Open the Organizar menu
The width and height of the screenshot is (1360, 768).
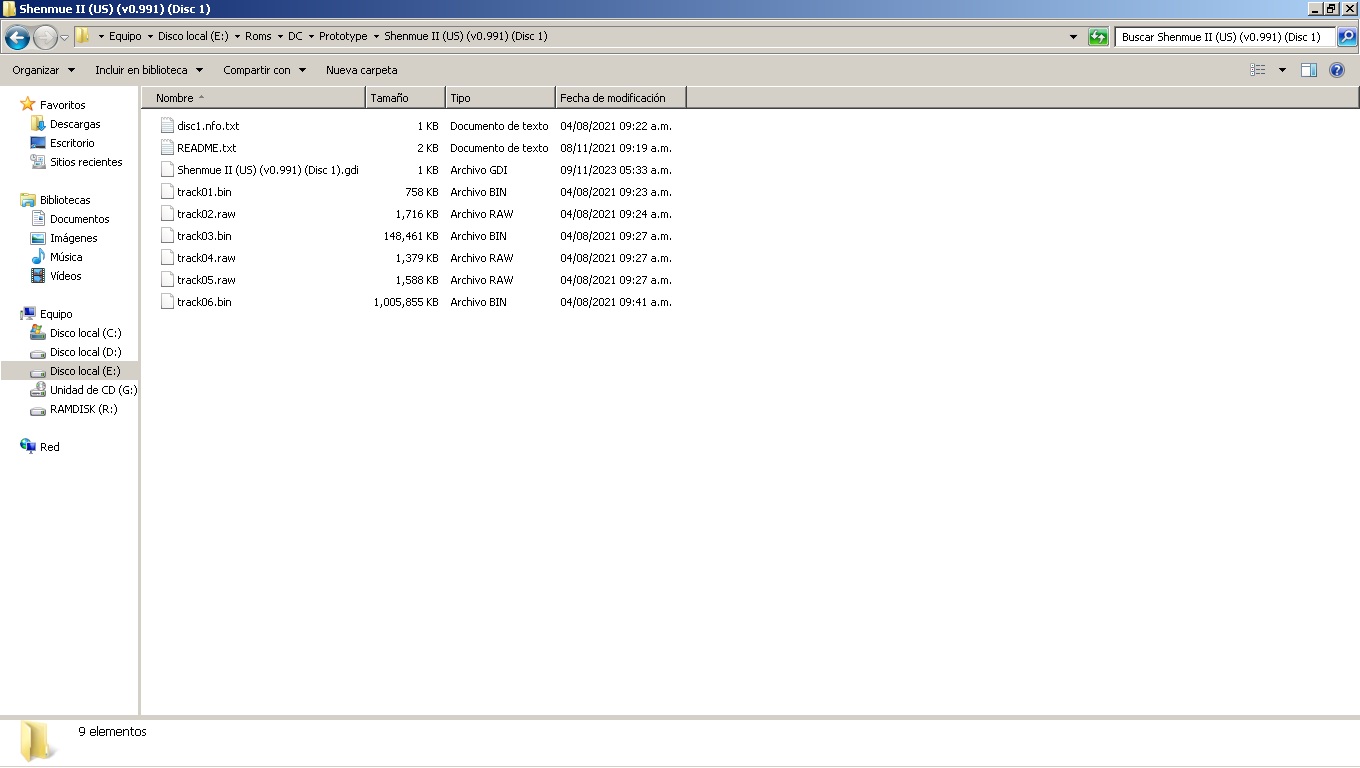pyautogui.click(x=44, y=70)
